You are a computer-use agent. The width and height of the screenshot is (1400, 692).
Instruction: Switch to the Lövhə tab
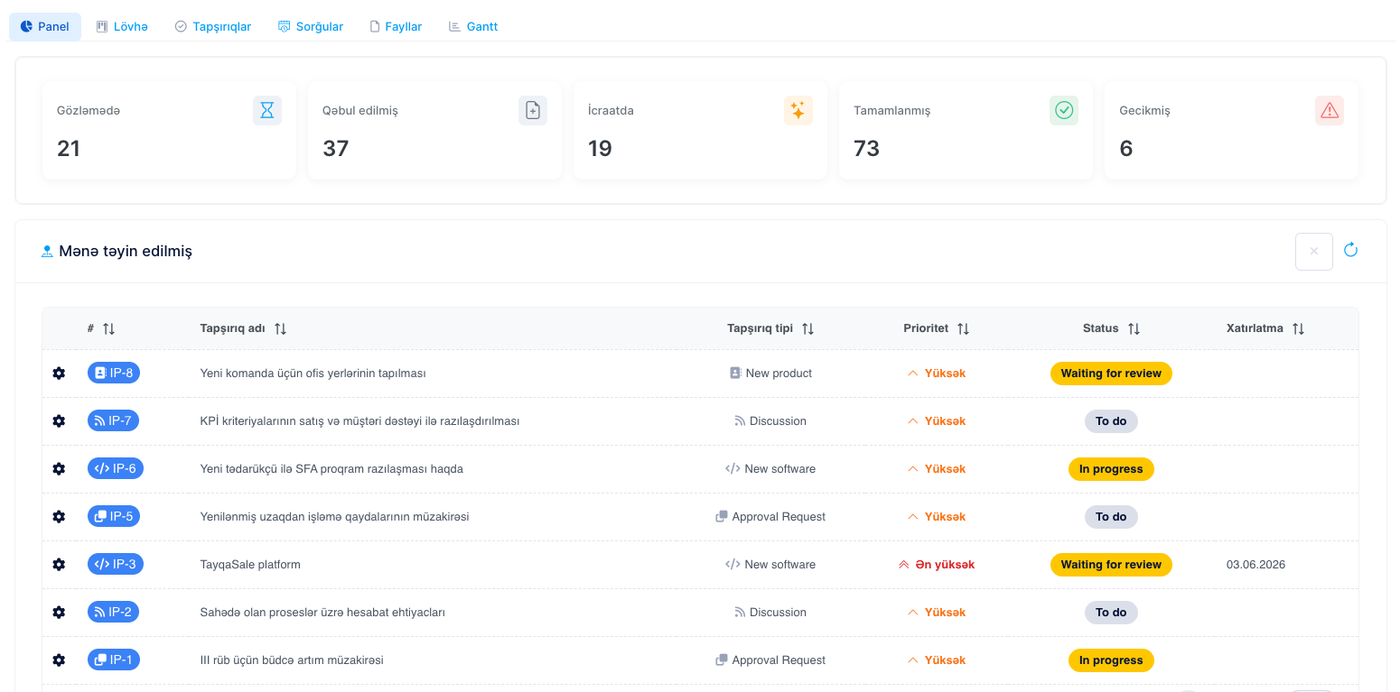click(x=122, y=27)
